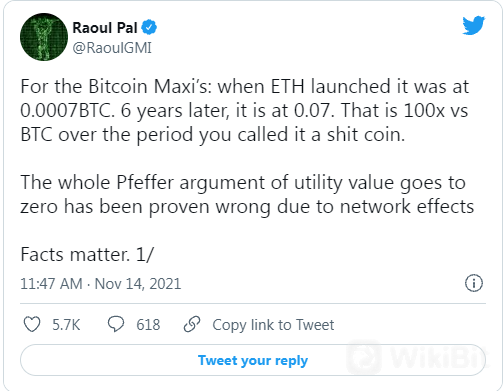Click the Nov 14, 2021 date
The image size is (504, 391).
[x=138, y=284]
